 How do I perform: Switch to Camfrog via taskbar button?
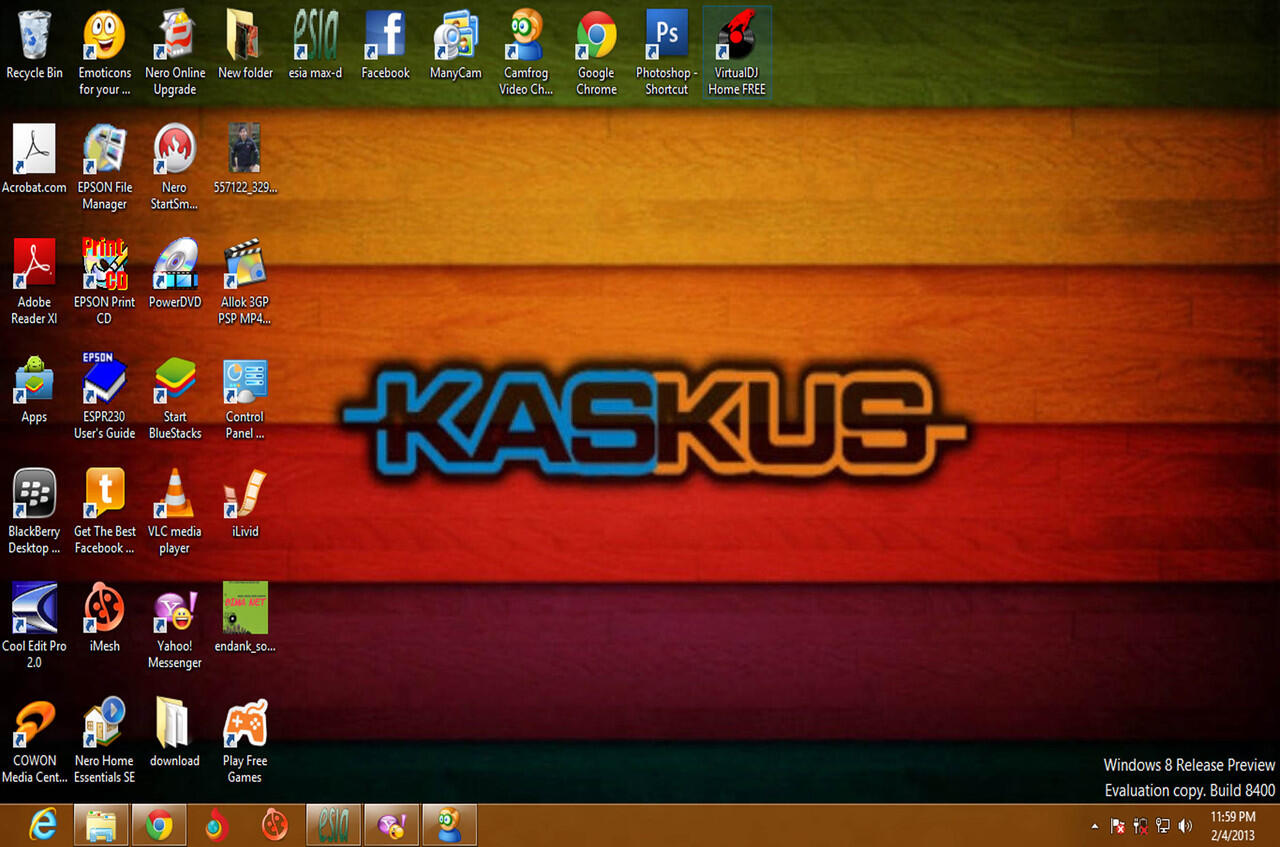coord(449,825)
